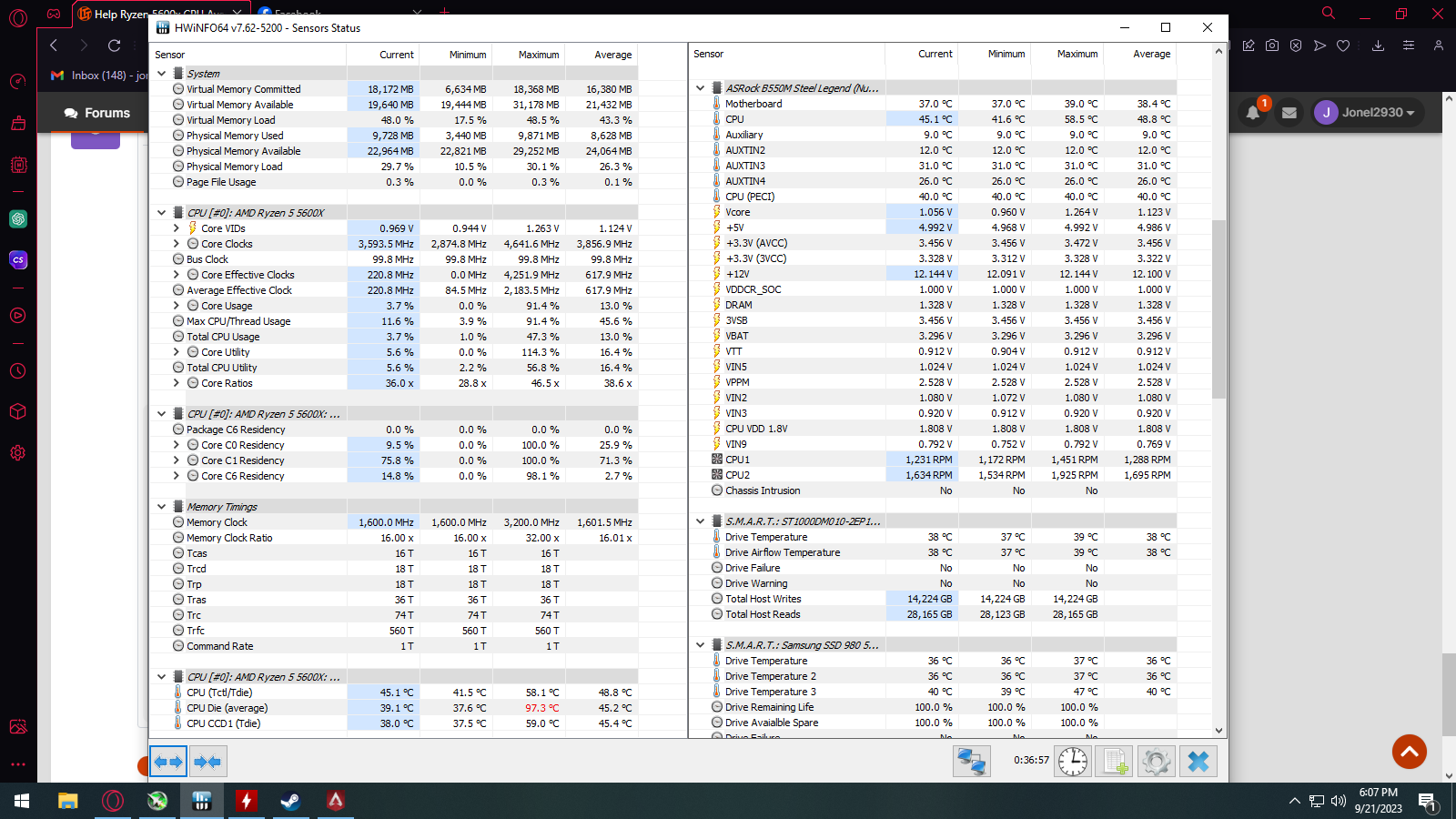Open the Jonel2930 user dropdown
This screenshot has height=819, width=1456.
1368,113
